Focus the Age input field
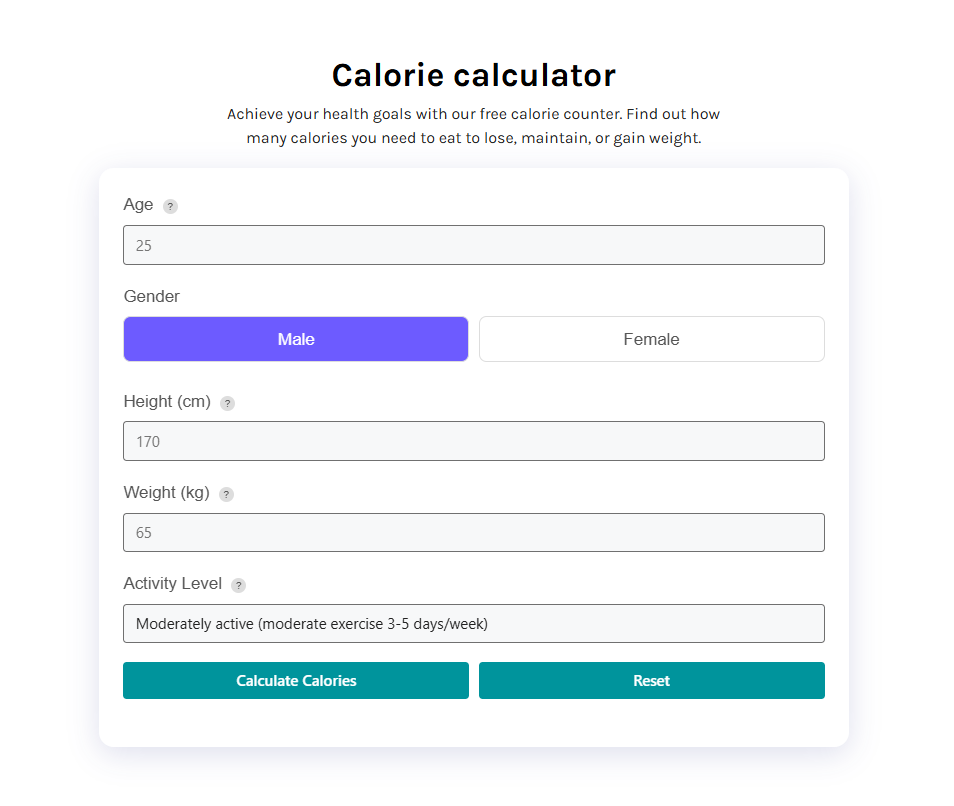 (473, 245)
